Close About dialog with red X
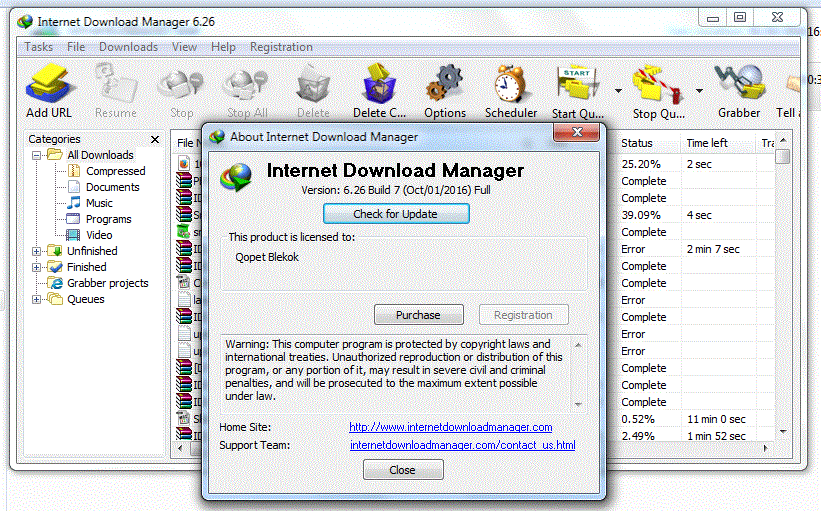 (x=576, y=132)
